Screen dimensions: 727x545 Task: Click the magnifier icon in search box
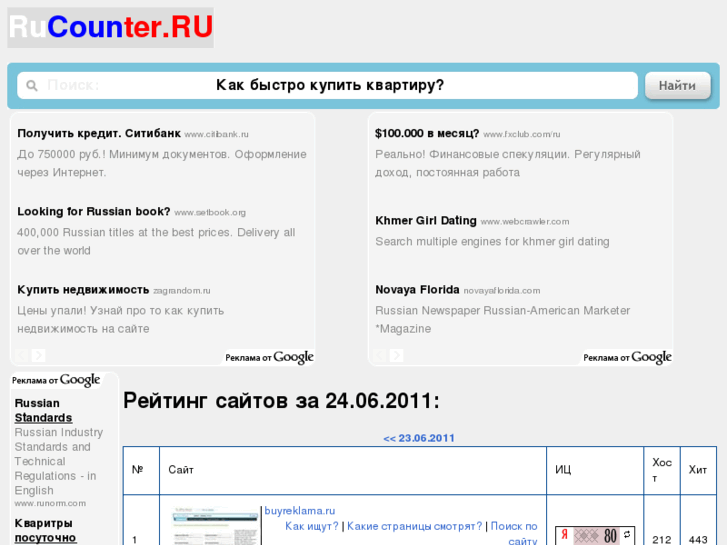32,86
